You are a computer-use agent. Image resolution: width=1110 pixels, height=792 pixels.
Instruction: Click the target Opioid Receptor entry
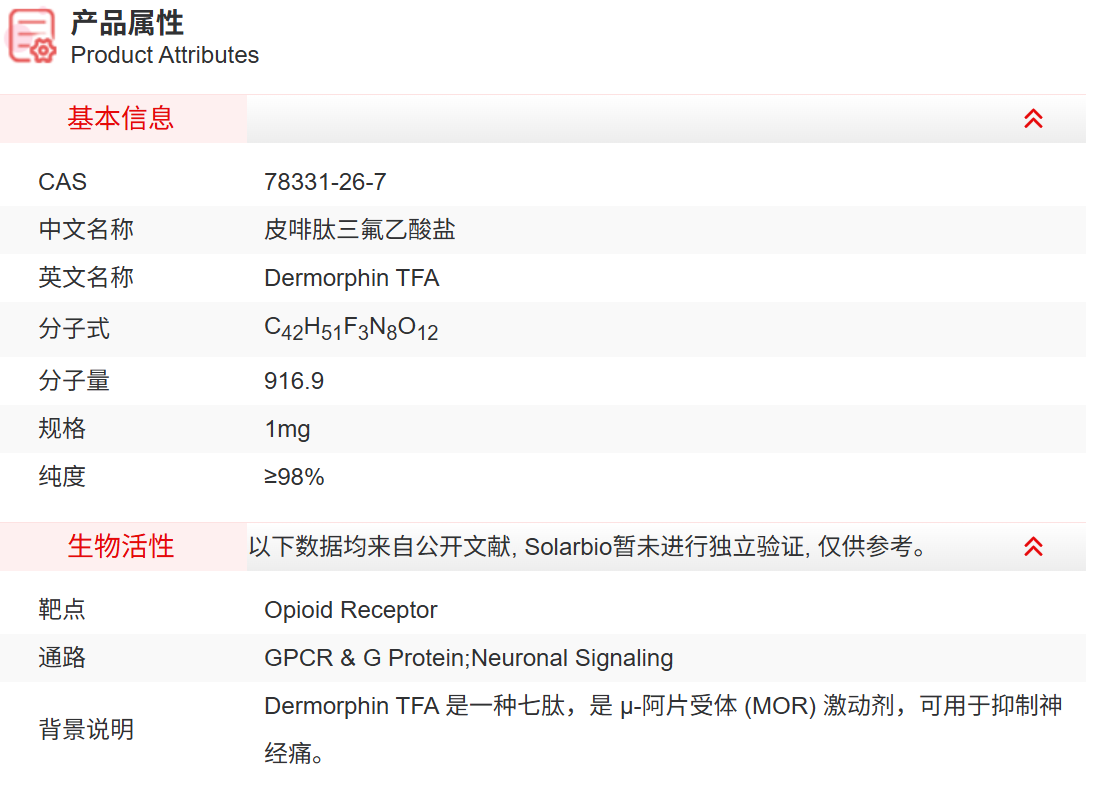(350, 609)
